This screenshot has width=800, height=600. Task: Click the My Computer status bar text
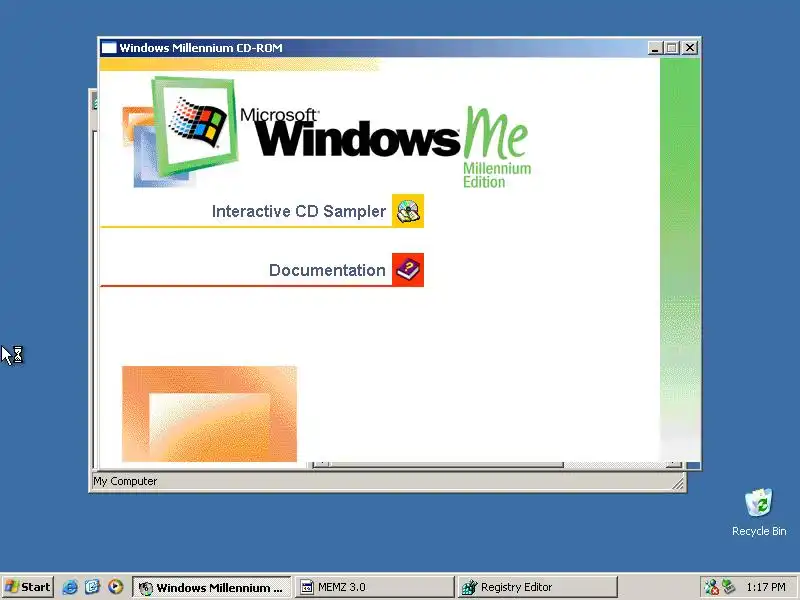pyautogui.click(x=125, y=481)
